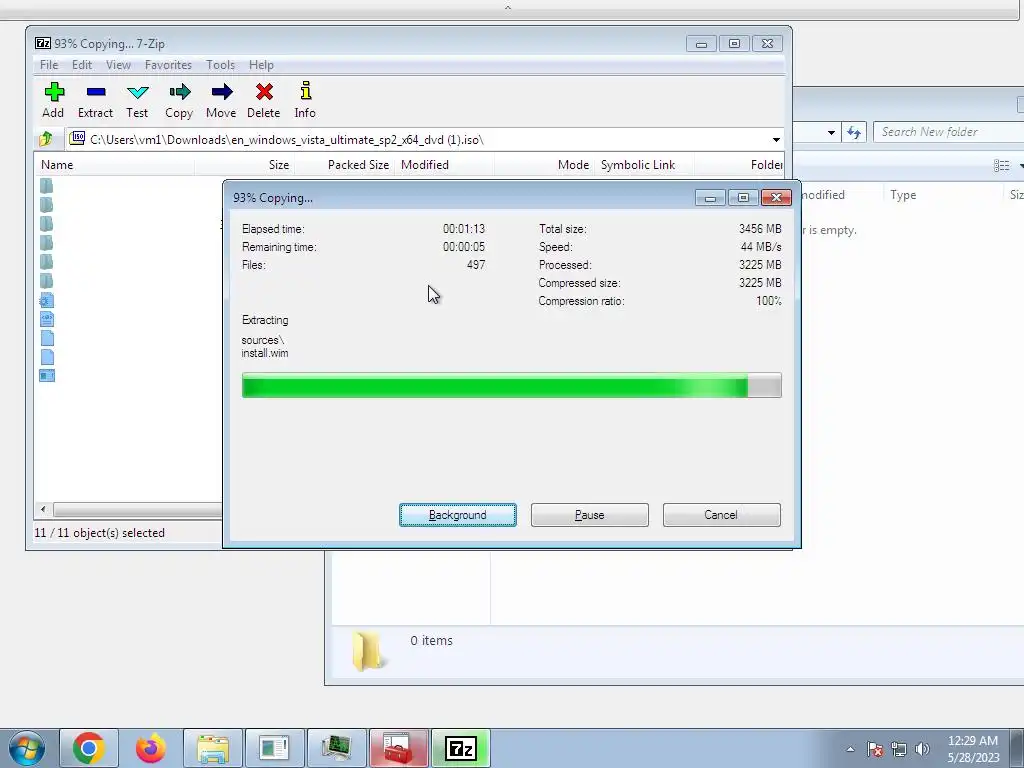The height and width of the screenshot is (768, 1024).
Task: Click the Search New folder field
Action: tap(949, 132)
